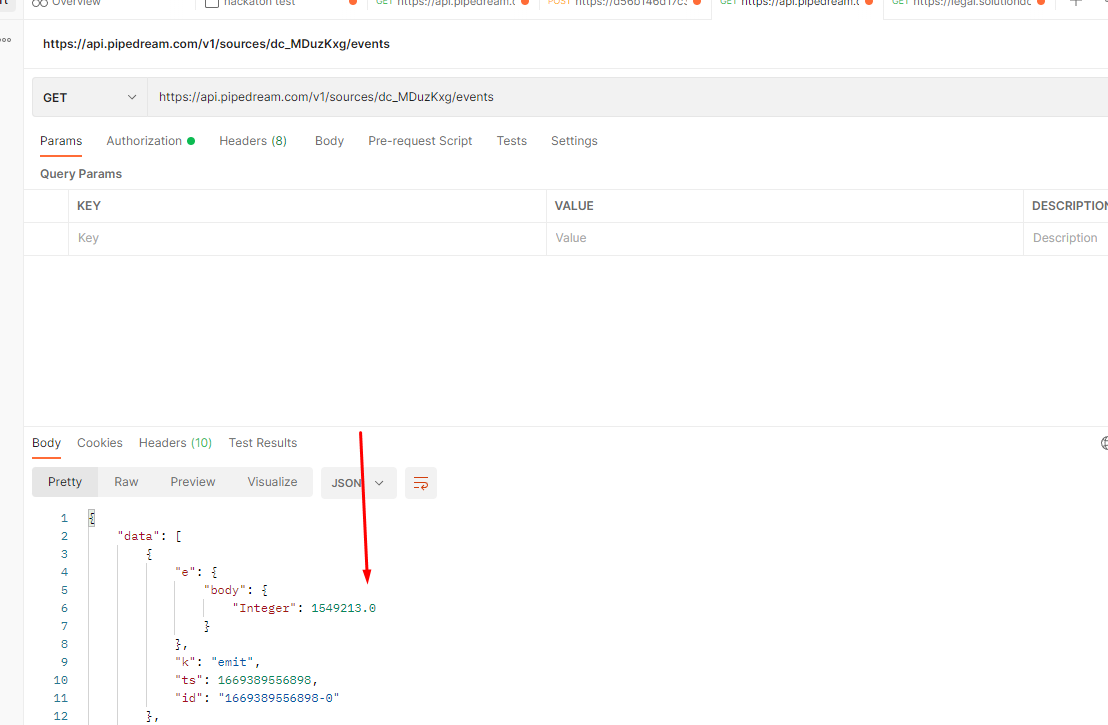The height and width of the screenshot is (725, 1108).
Task: View the response Cookies tab
Action: pyautogui.click(x=100, y=443)
